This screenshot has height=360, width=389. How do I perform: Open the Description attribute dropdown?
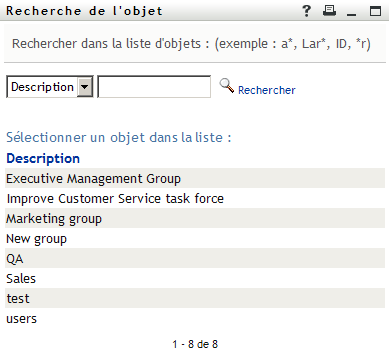click(50, 87)
